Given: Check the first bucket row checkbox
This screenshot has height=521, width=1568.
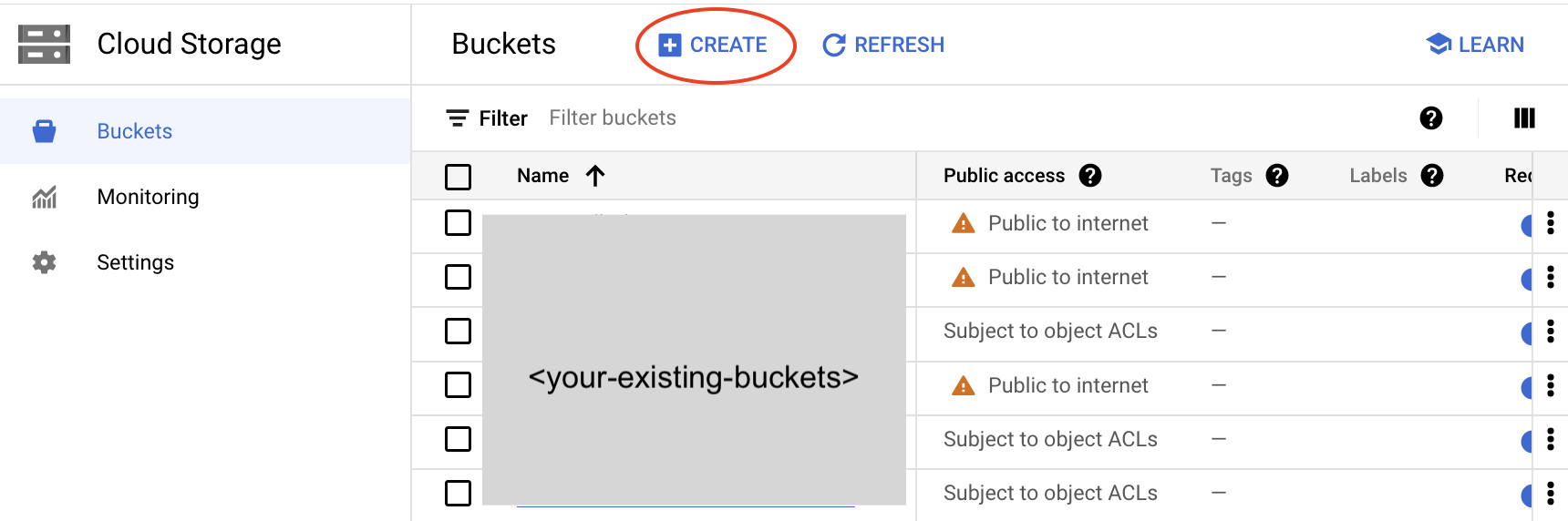Looking at the screenshot, I should click(x=458, y=223).
